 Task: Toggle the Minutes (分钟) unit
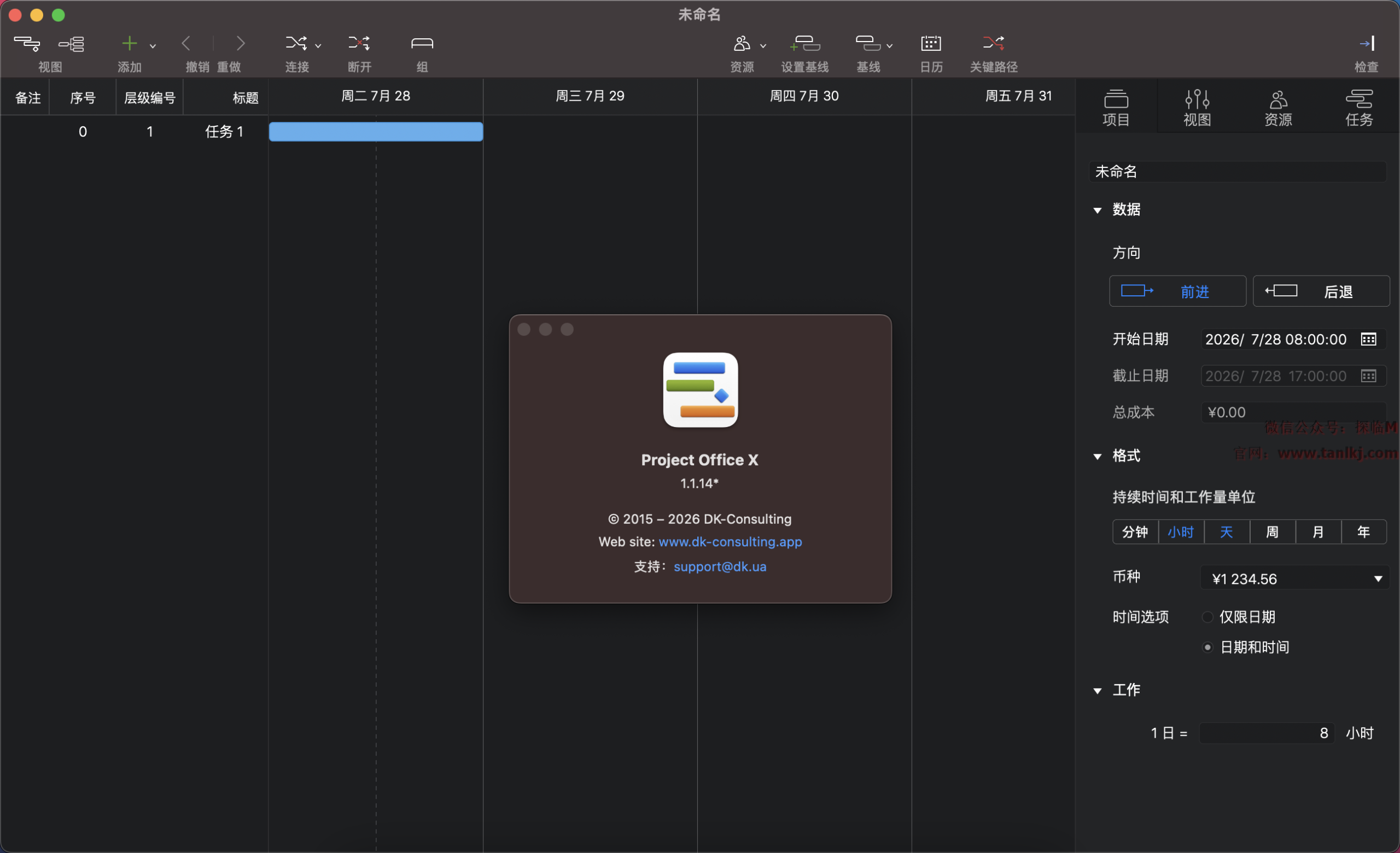1135,532
